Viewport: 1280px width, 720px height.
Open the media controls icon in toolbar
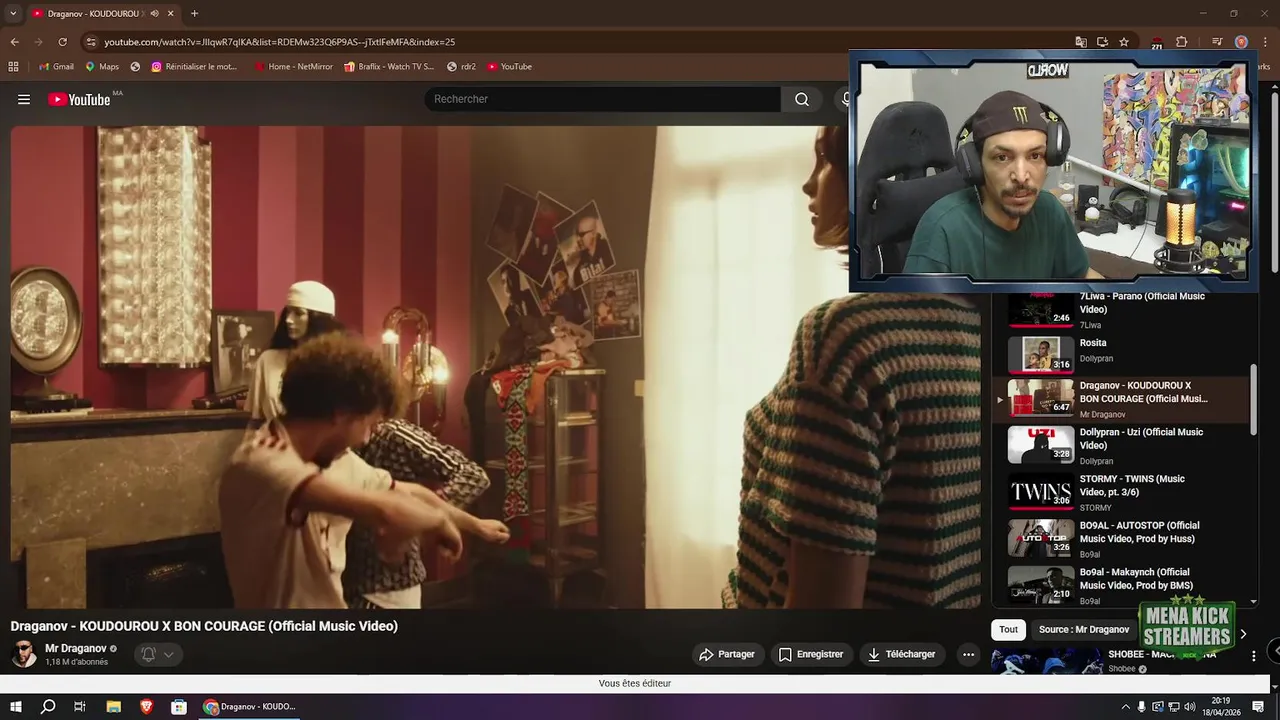click(1217, 42)
